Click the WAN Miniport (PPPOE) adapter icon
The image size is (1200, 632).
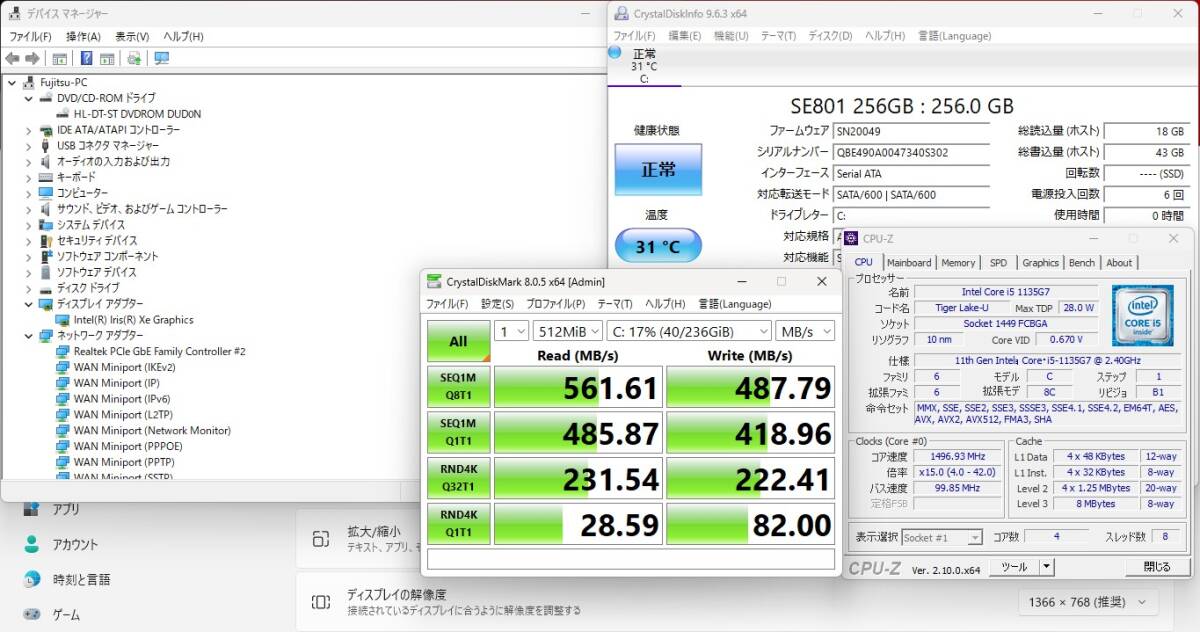63,446
